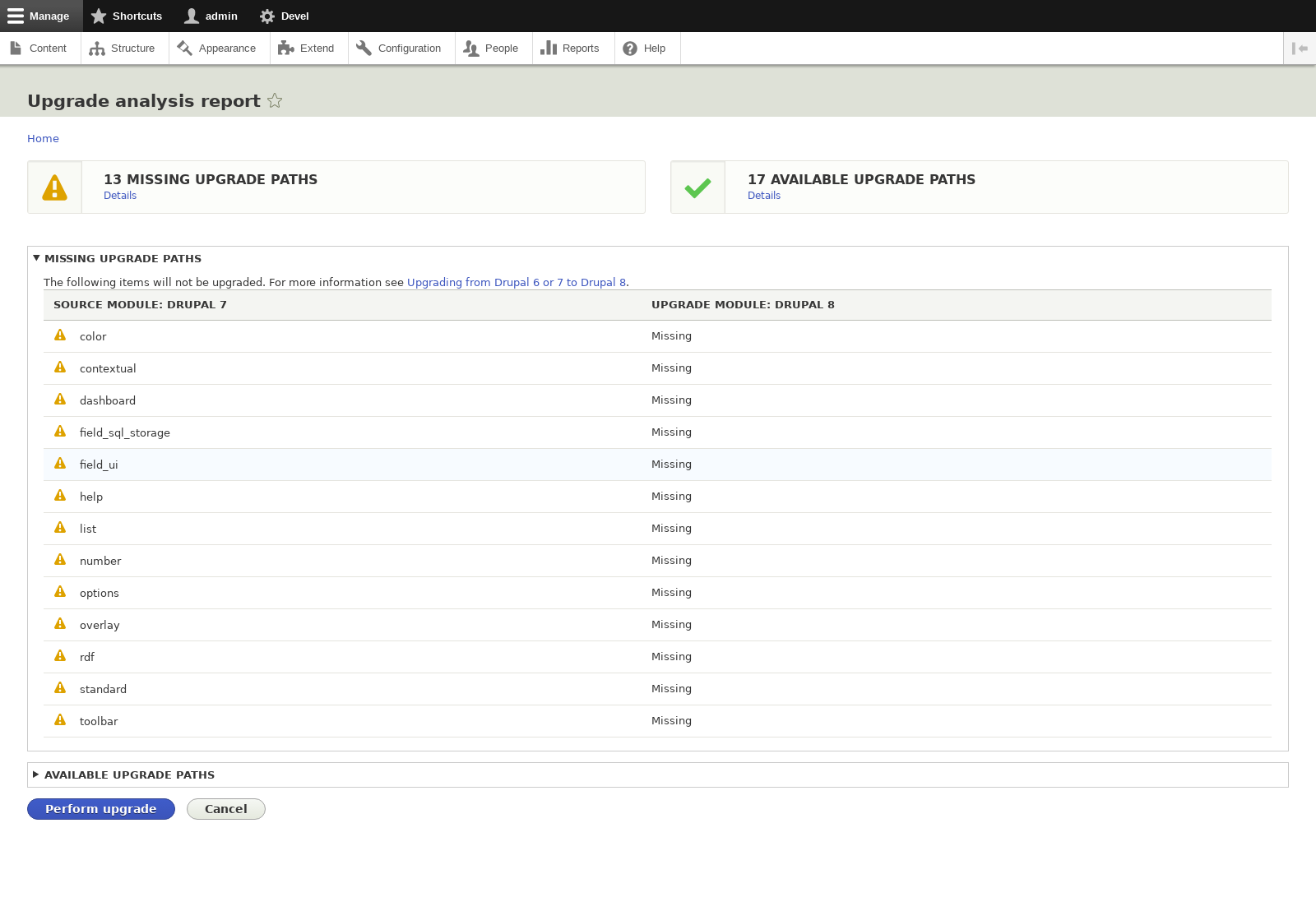Click the warning icon on dashboard row
The image size is (1316, 897).
click(x=60, y=400)
